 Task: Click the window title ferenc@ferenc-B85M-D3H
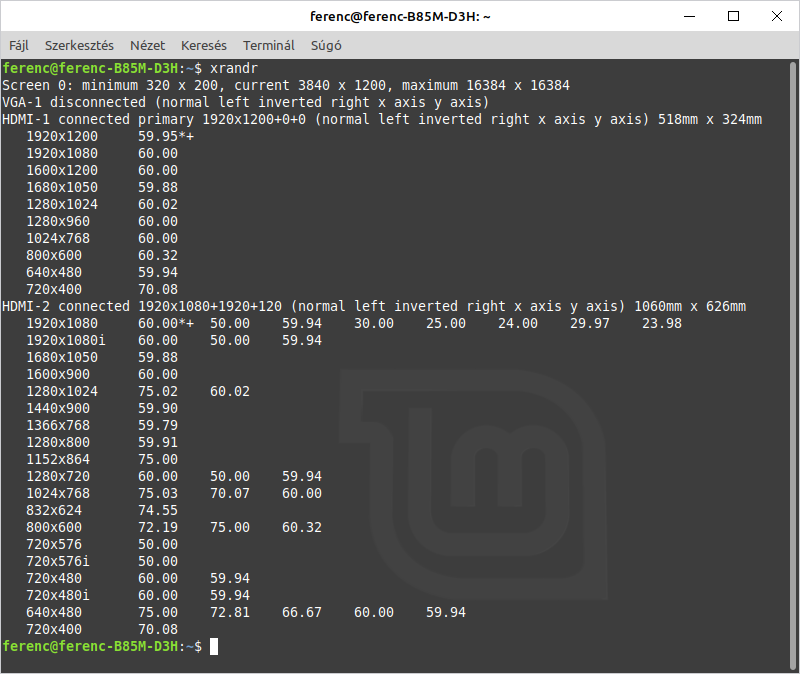pyautogui.click(x=400, y=16)
